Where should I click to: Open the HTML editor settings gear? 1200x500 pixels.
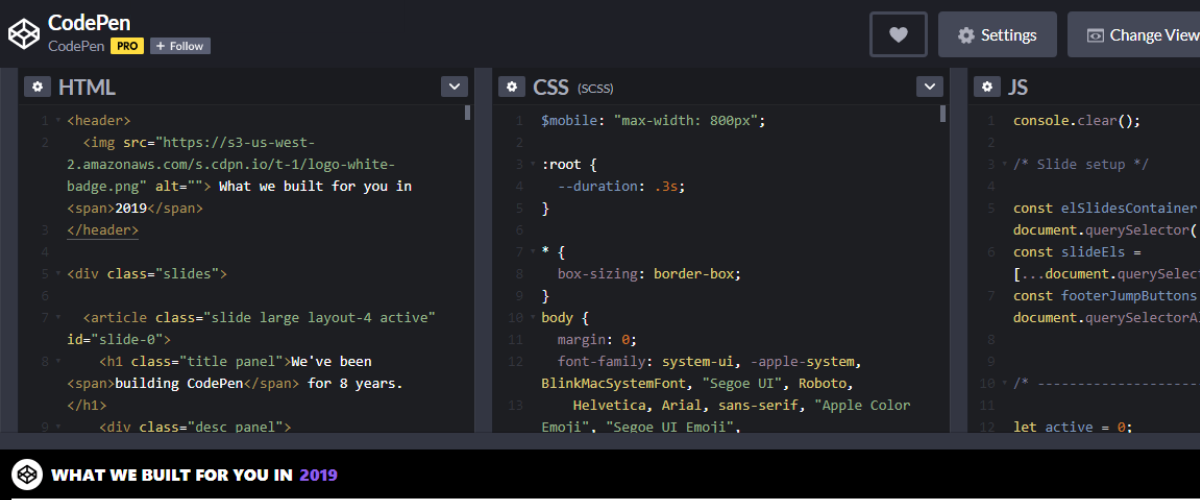point(37,87)
